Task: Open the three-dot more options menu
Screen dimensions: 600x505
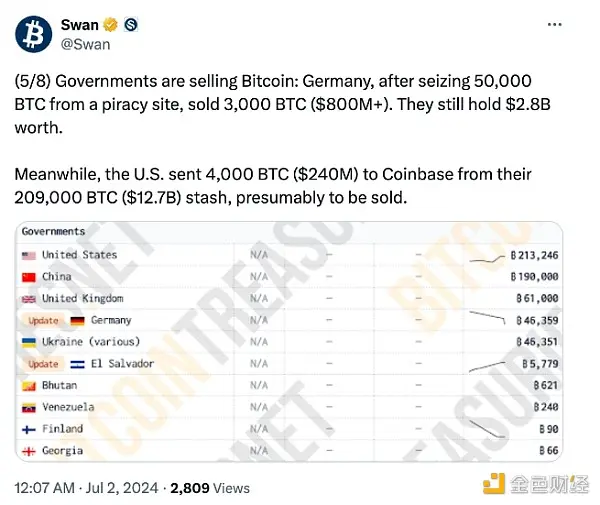Action: coord(554,24)
